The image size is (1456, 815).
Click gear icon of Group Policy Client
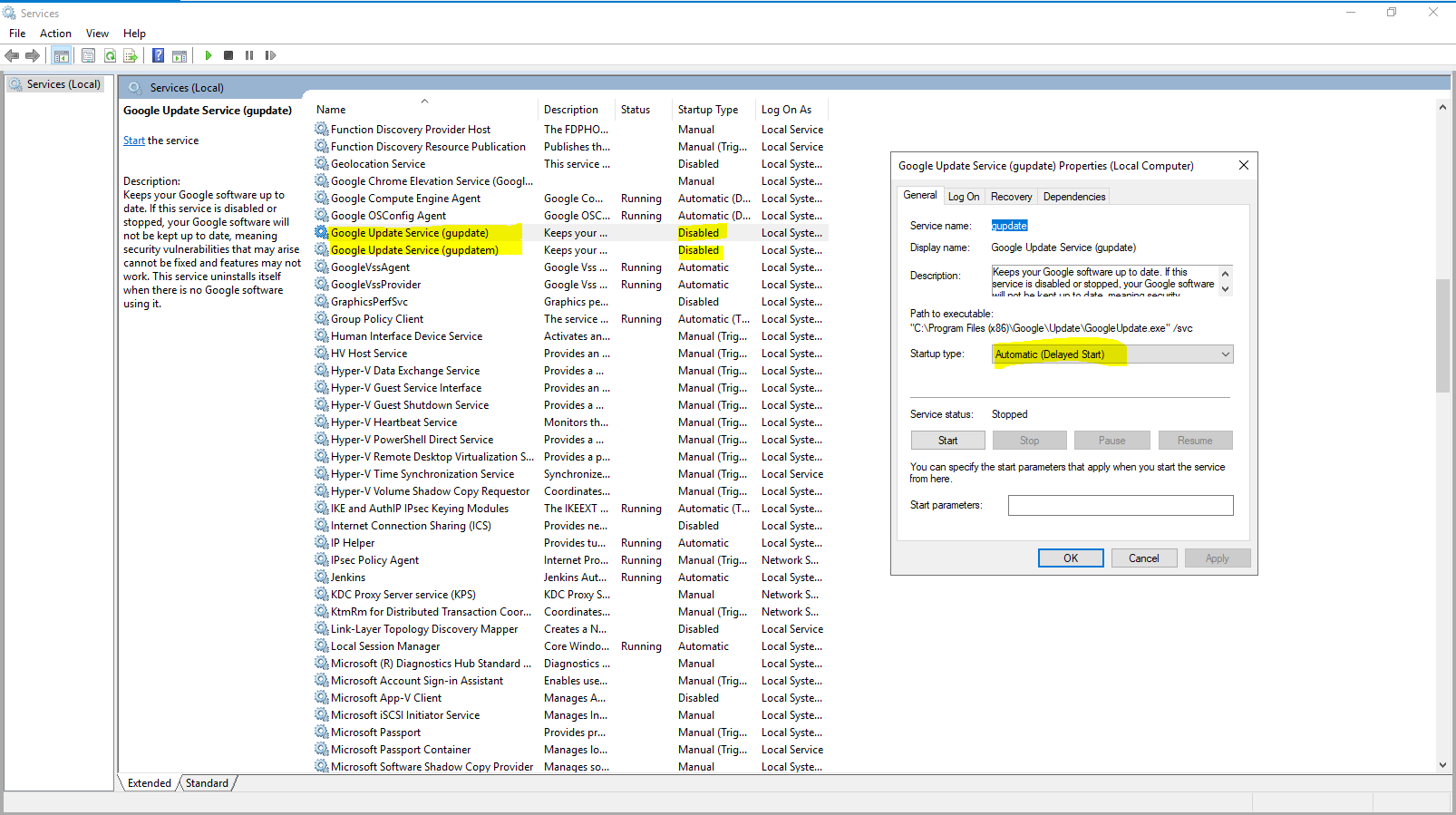pos(322,319)
